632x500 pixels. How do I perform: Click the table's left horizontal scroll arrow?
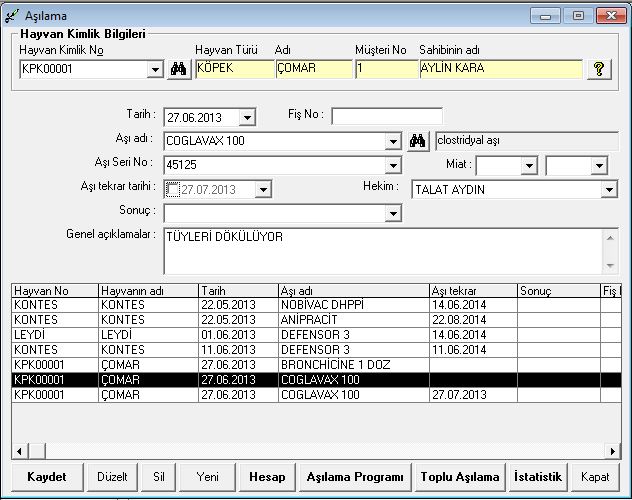coord(19,451)
